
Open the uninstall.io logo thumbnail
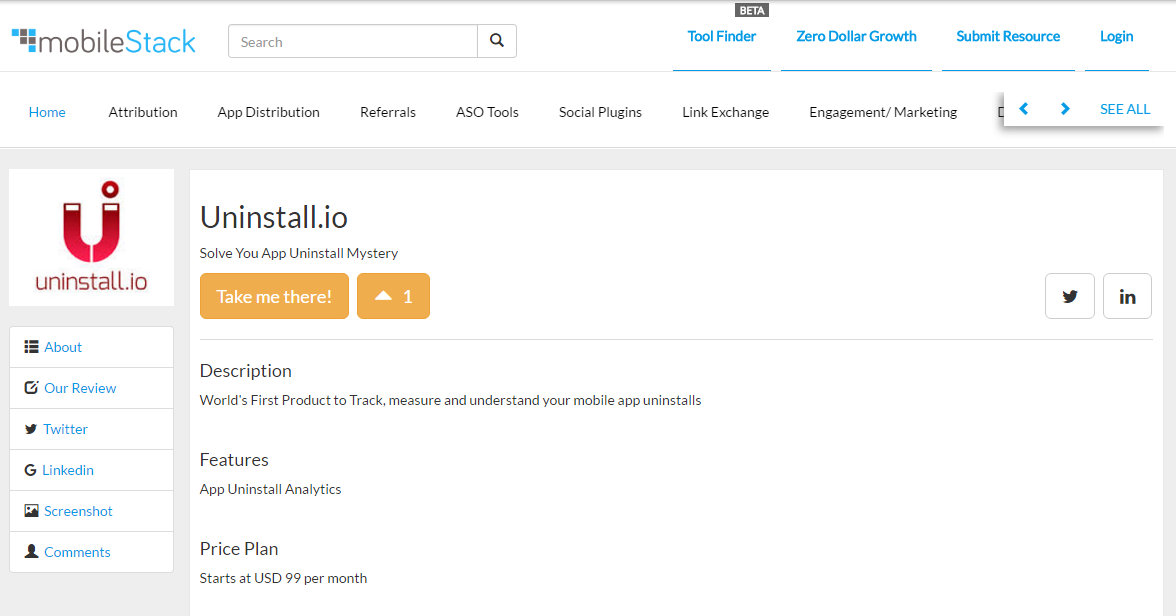[92, 237]
